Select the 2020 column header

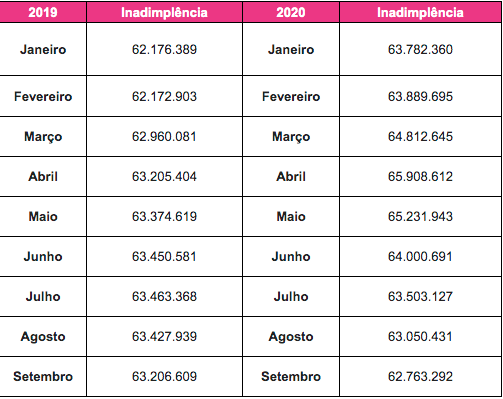coord(291,12)
